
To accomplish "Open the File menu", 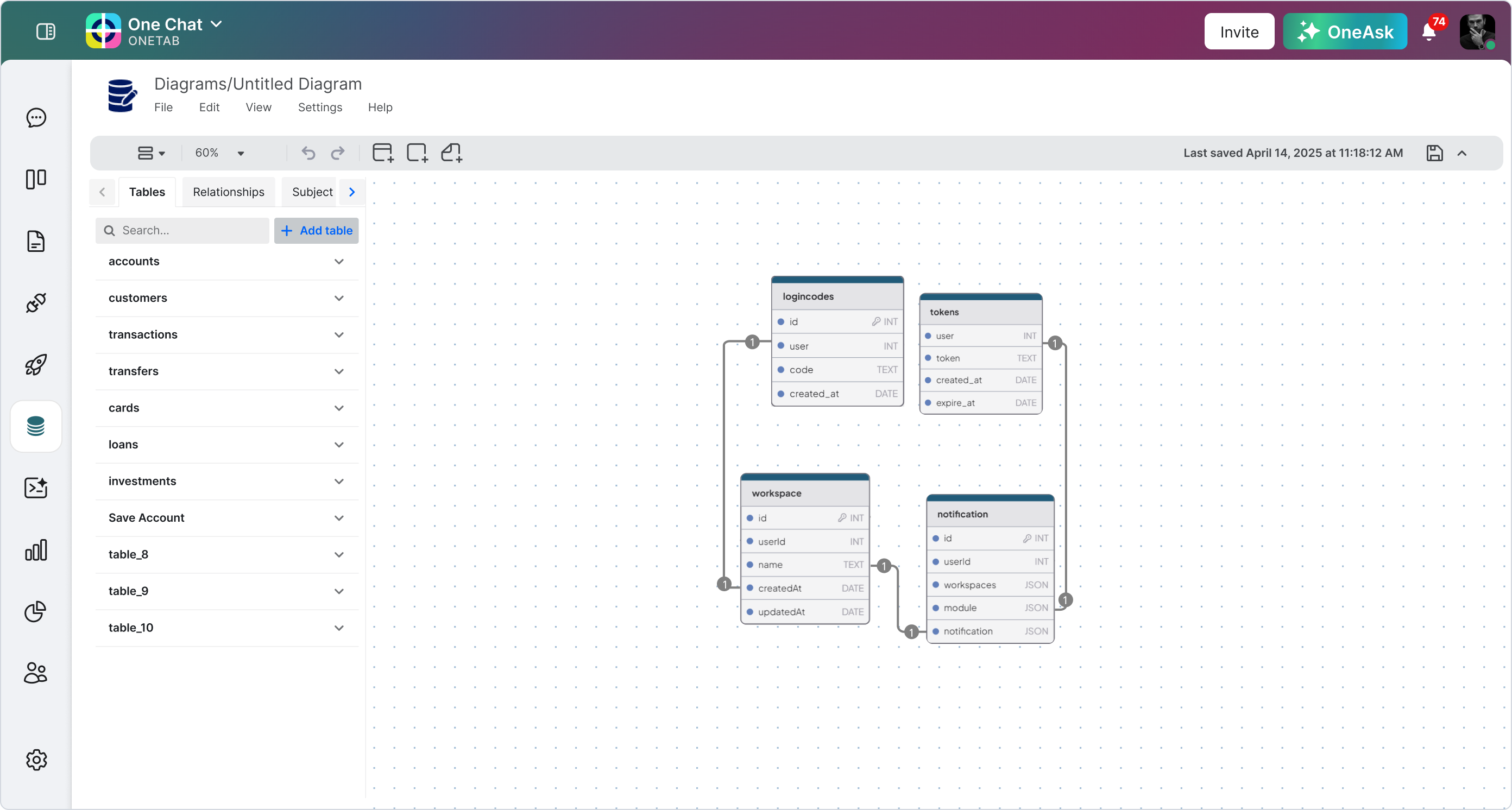I will [x=163, y=107].
